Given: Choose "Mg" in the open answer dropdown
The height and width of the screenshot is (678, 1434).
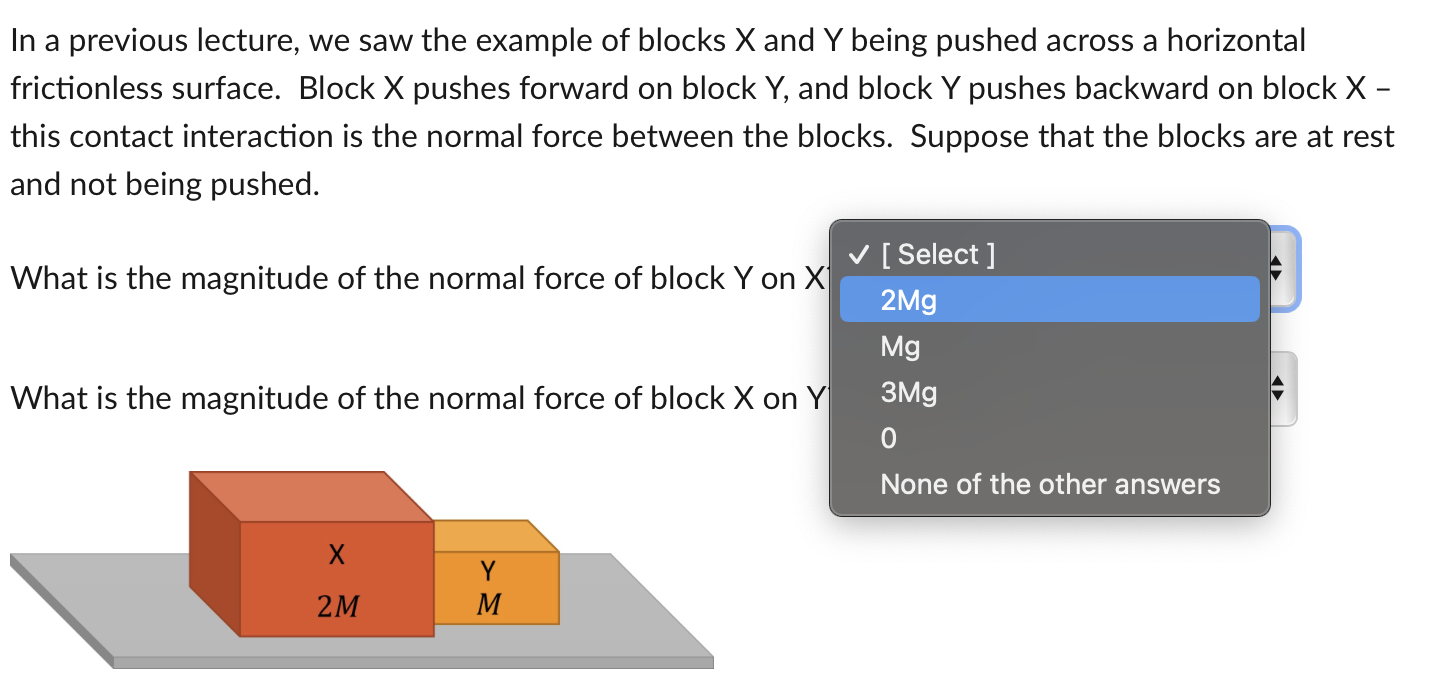Looking at the screenshot, I should 899,345.
